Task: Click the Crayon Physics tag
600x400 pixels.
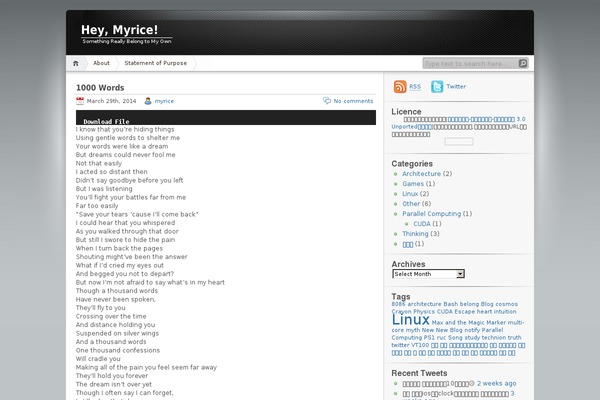Action: (413, 312)
